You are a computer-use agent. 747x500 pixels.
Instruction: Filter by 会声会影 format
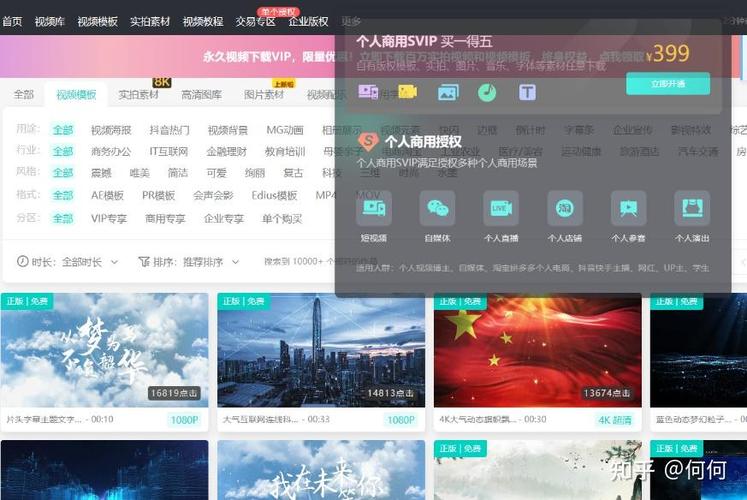[x=213, y=195]
